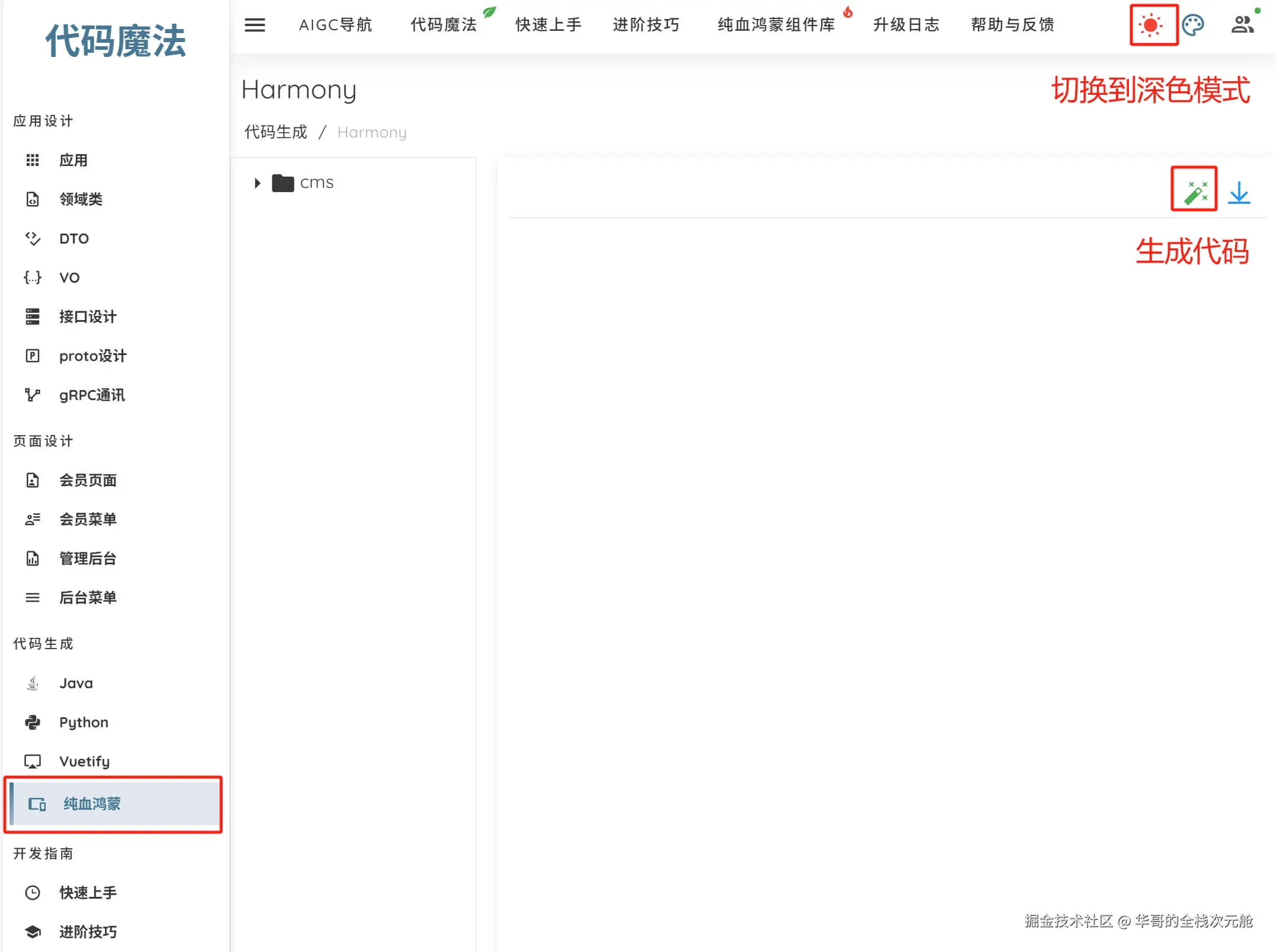Image resolution: width=1276 pixels, height=952 pixels.
Task: Click the blue download icon
Action: point(1239,193)
